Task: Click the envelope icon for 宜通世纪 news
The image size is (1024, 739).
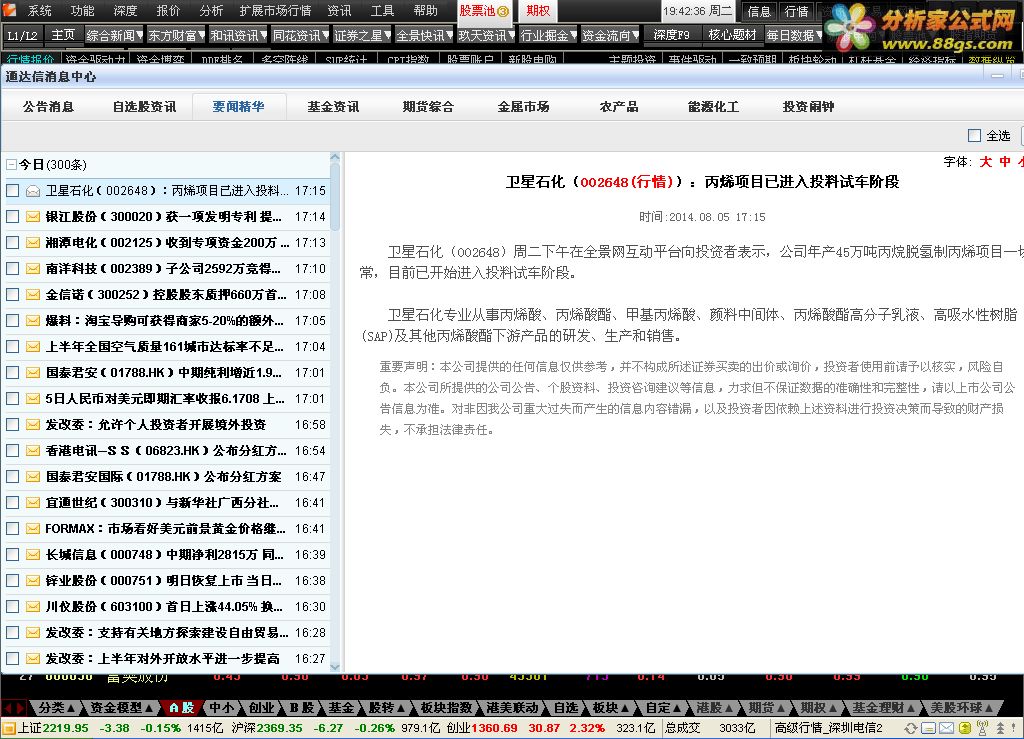Action: [33, 503]
